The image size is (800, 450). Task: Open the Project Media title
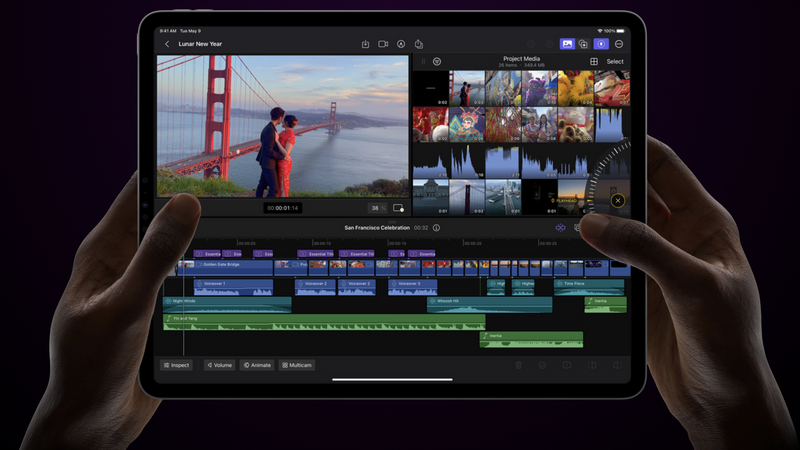point(521,59)
